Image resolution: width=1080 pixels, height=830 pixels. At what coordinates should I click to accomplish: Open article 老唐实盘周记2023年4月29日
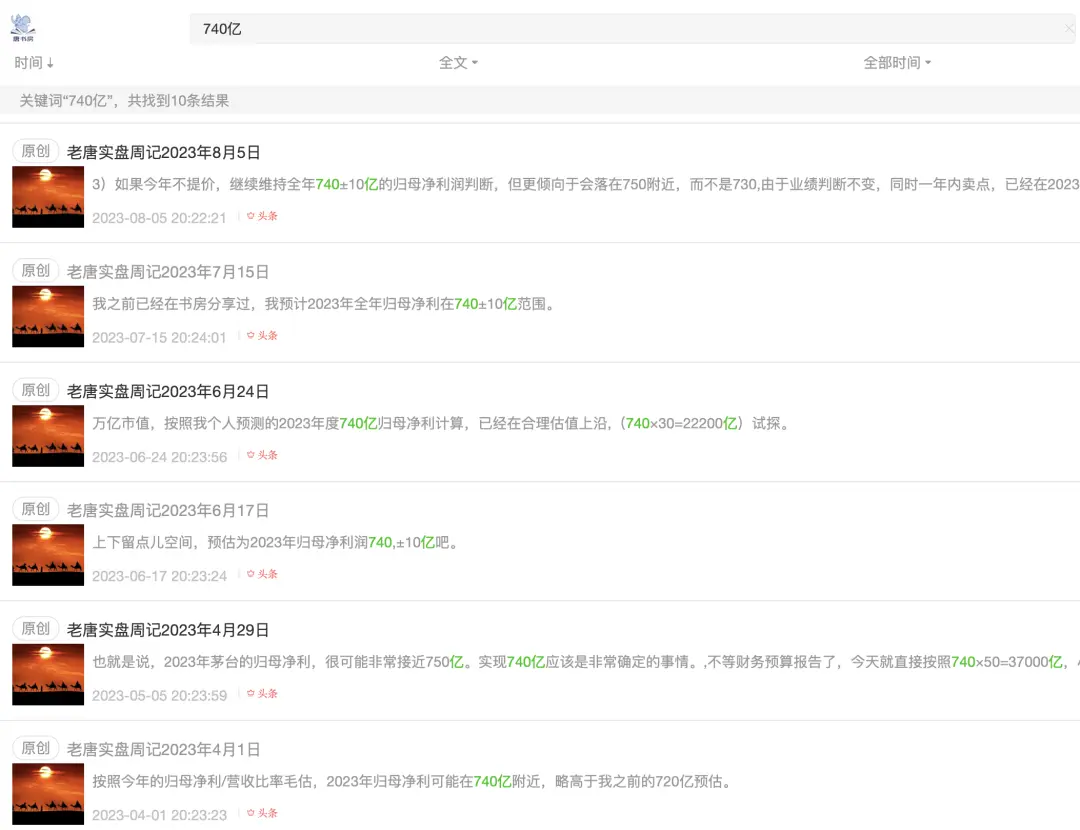click(168, 630)
